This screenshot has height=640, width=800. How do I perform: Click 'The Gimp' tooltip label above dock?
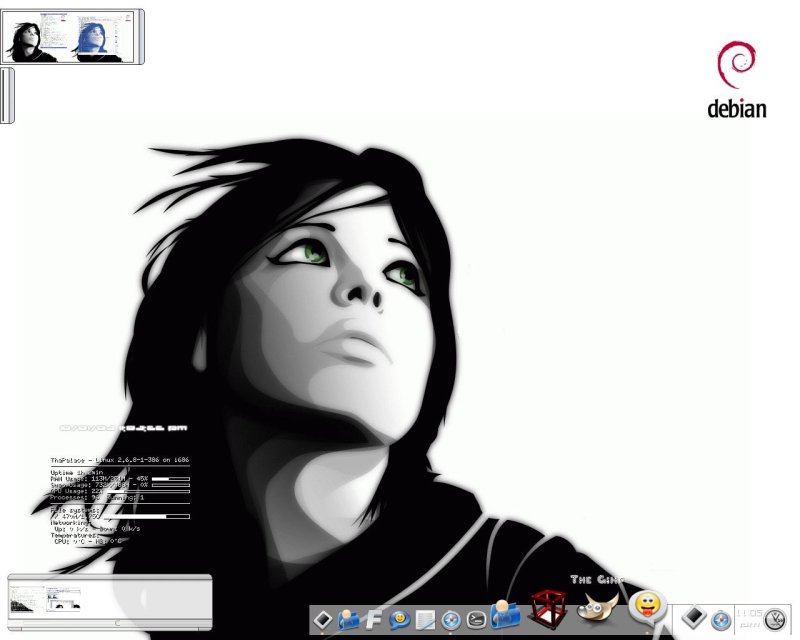pyautogui.click(x=597, y=579)
